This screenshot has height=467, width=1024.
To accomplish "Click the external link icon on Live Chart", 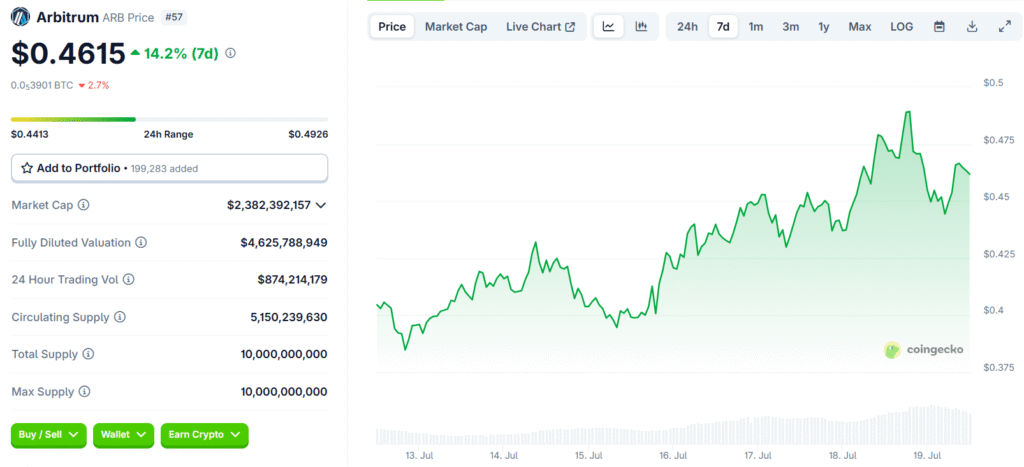I will pyautogui.click(x=570, y=27).
